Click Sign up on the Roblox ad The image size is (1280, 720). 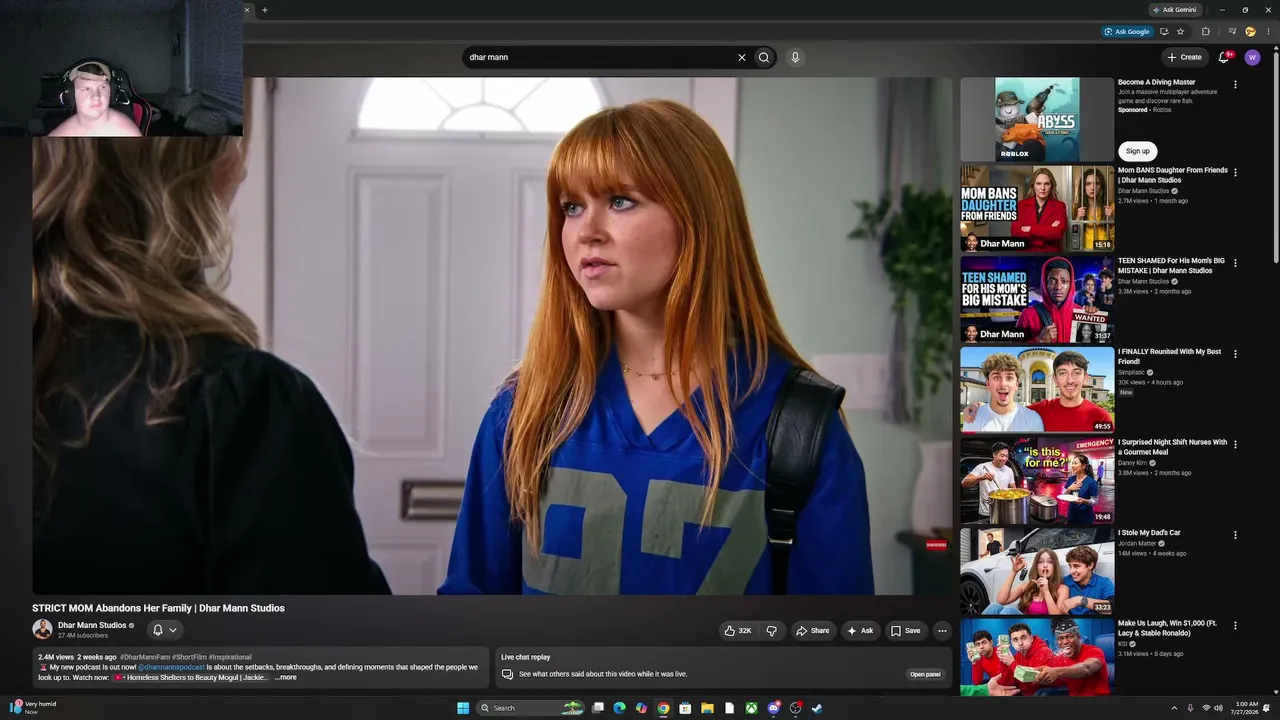pyautogui.click(x=1138, y=151)
